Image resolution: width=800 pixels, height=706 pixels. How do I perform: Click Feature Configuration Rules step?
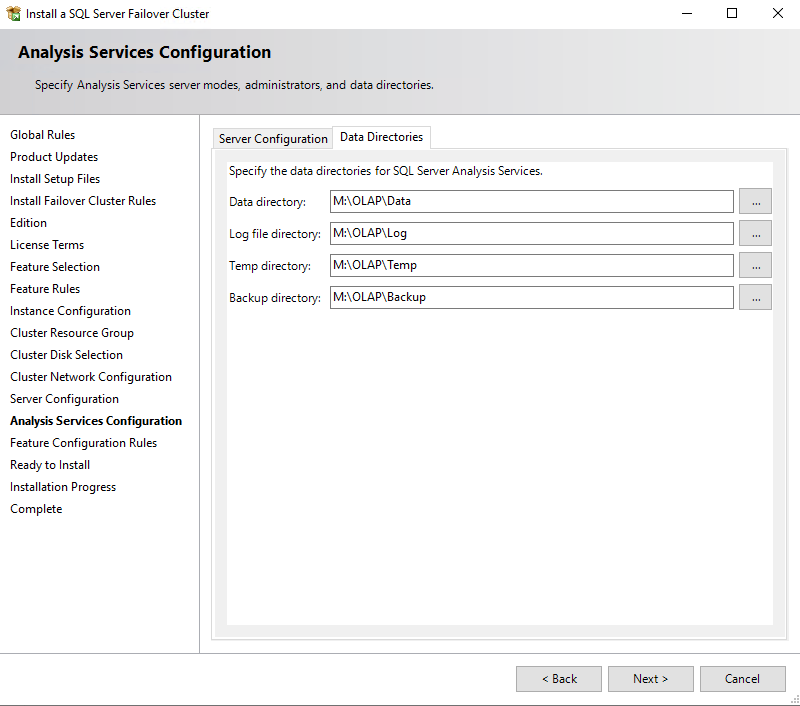point(84,443)
